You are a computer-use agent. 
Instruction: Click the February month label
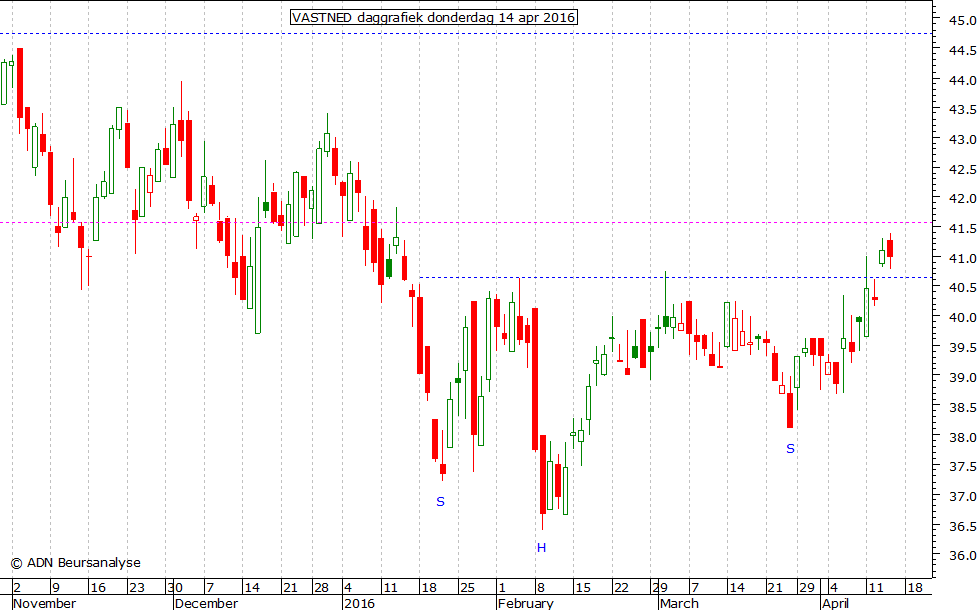point(526,603)
